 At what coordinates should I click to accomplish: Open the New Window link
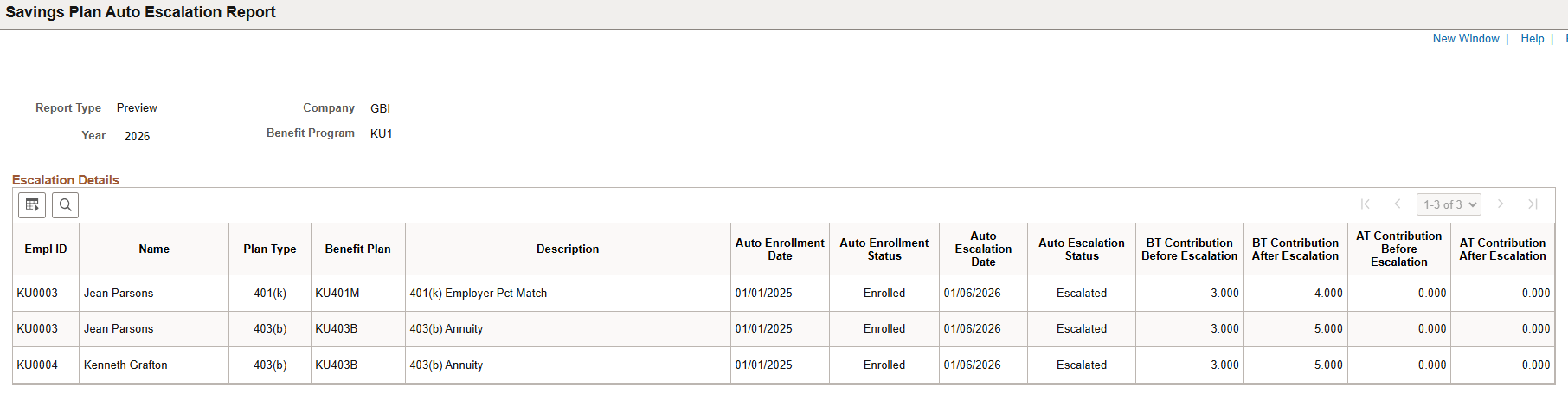[1466, 39]
